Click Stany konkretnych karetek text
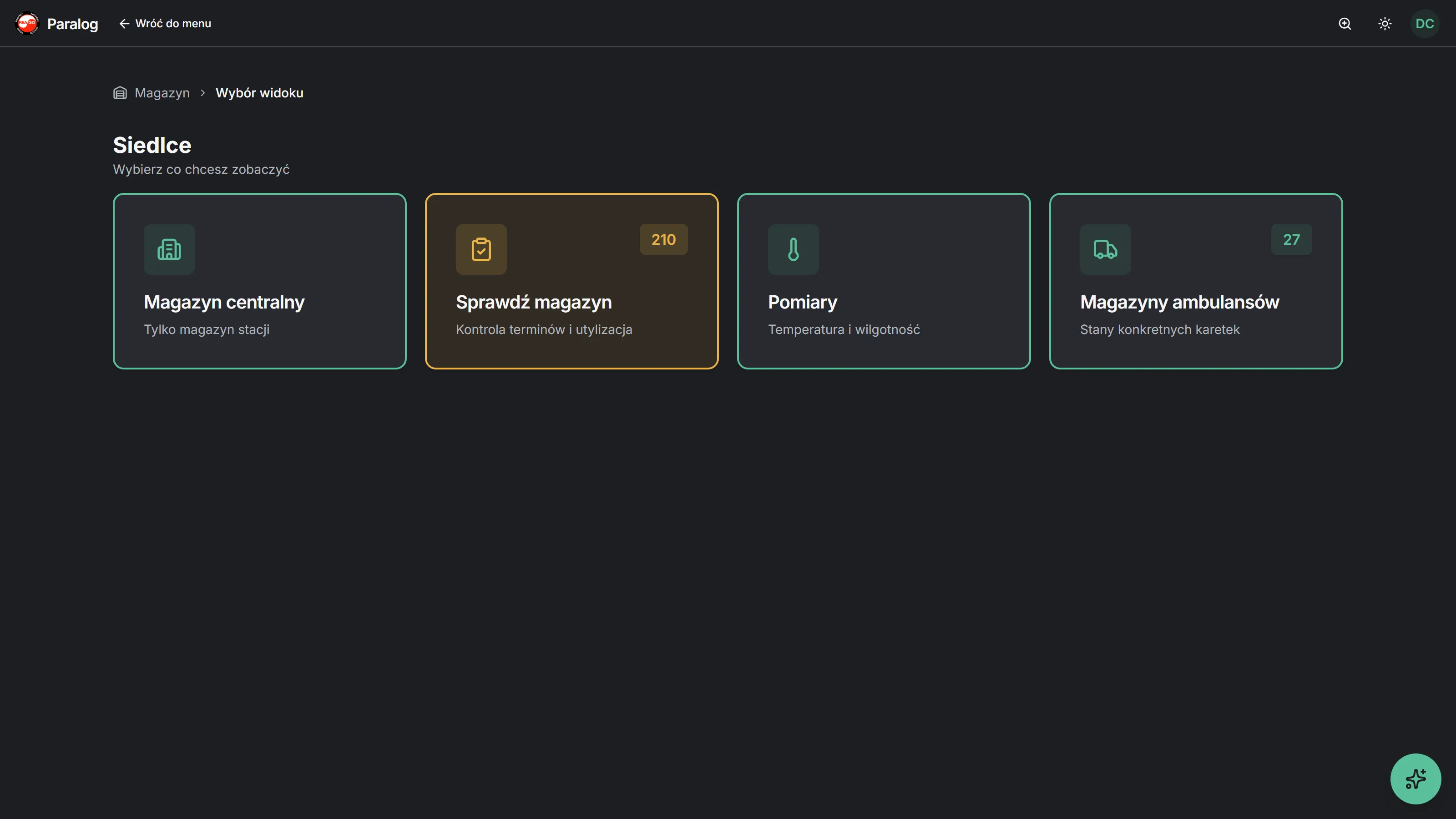The width and height of the screenshot is (1456, 819). (1160, 329)
